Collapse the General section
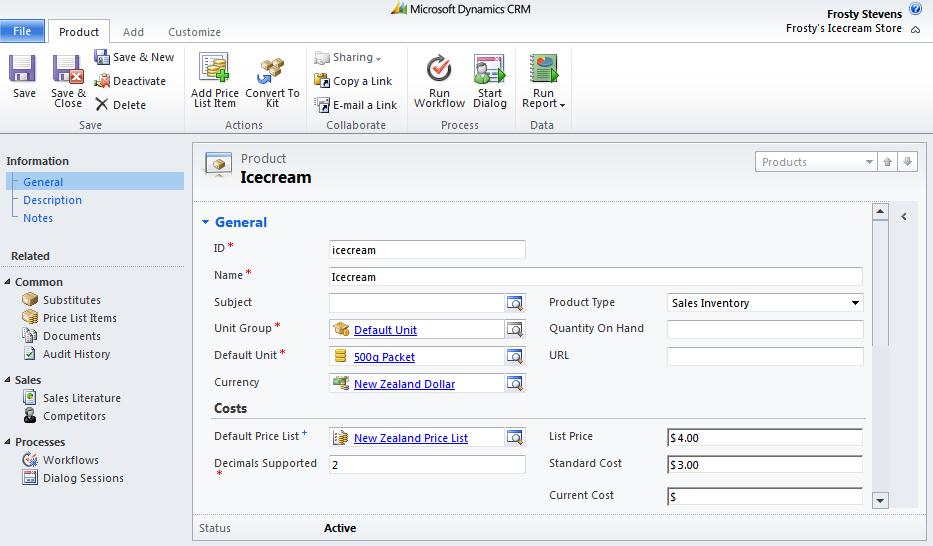Screen dimensions: 933x546 206,223
